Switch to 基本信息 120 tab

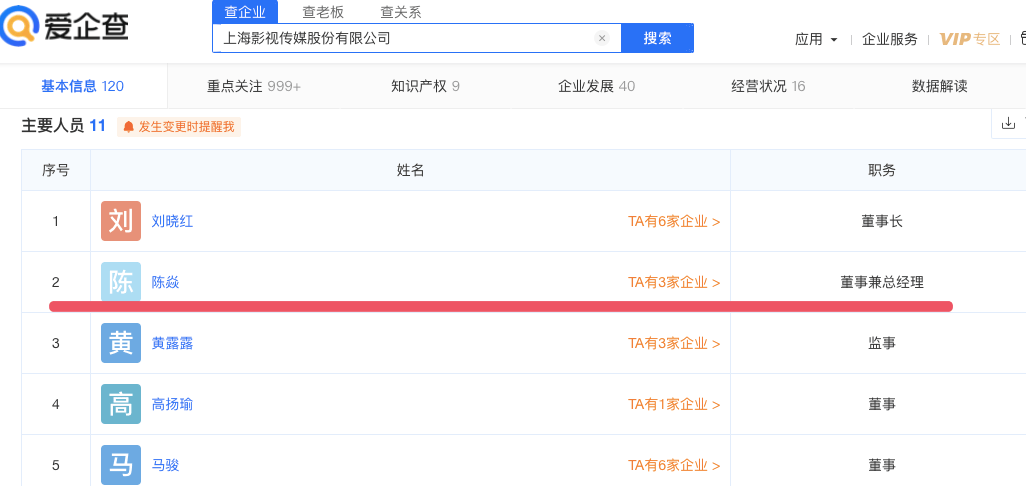tap(82, 86)
